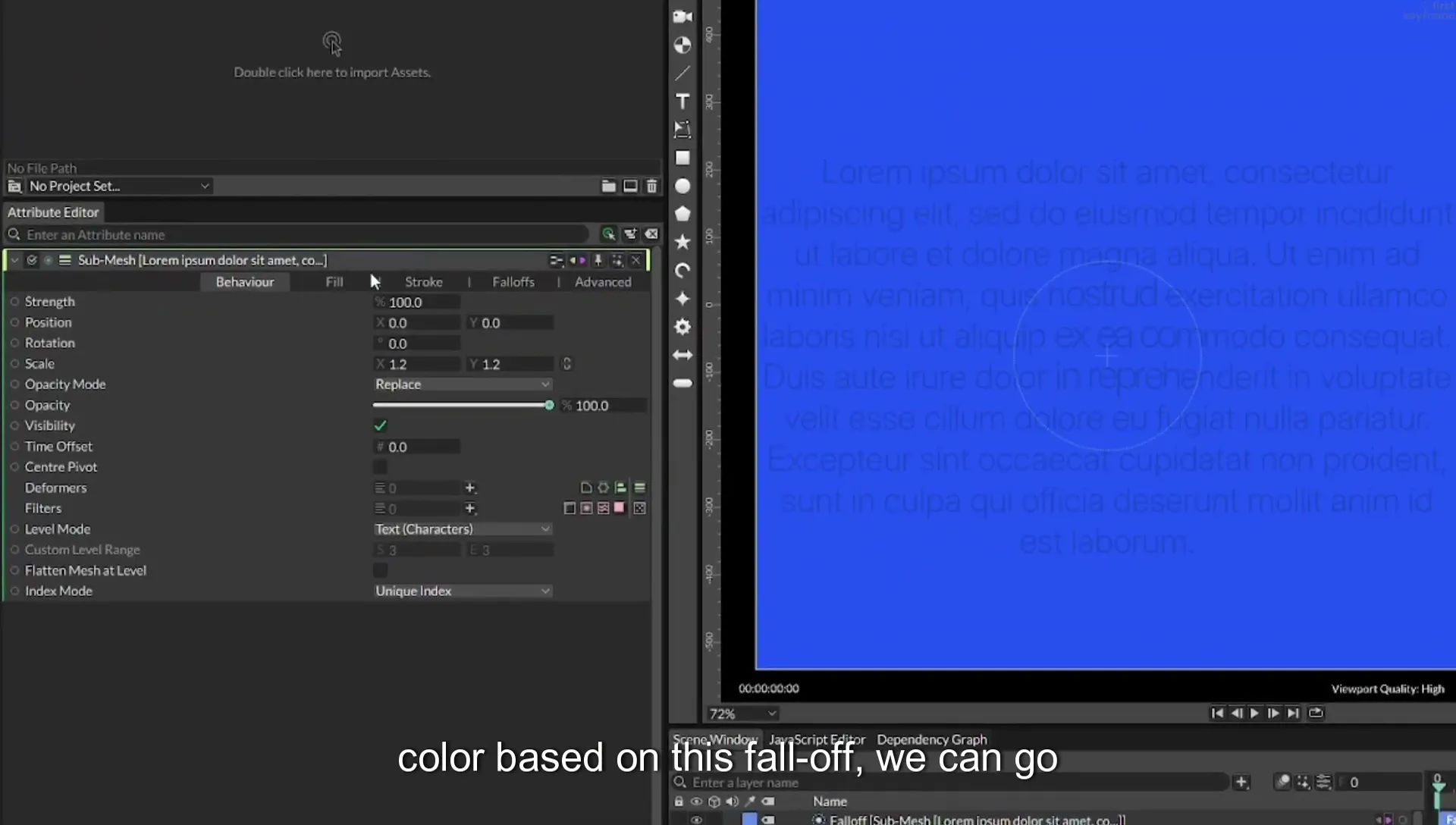This screenshot has width=1456, height=825.
Task: Click the Attribute name search field
Action: [303, 235]
